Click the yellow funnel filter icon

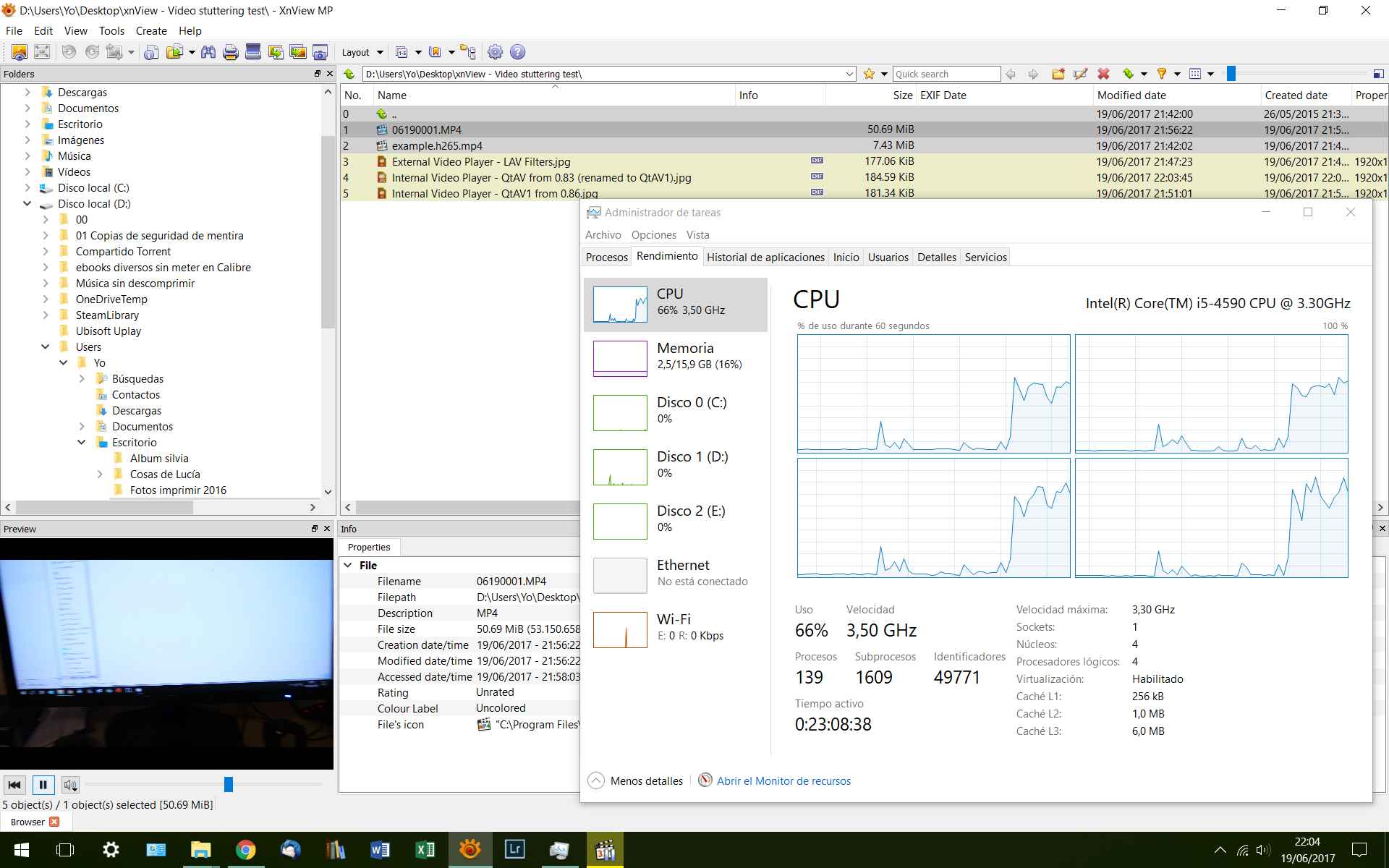point(1162,74)
